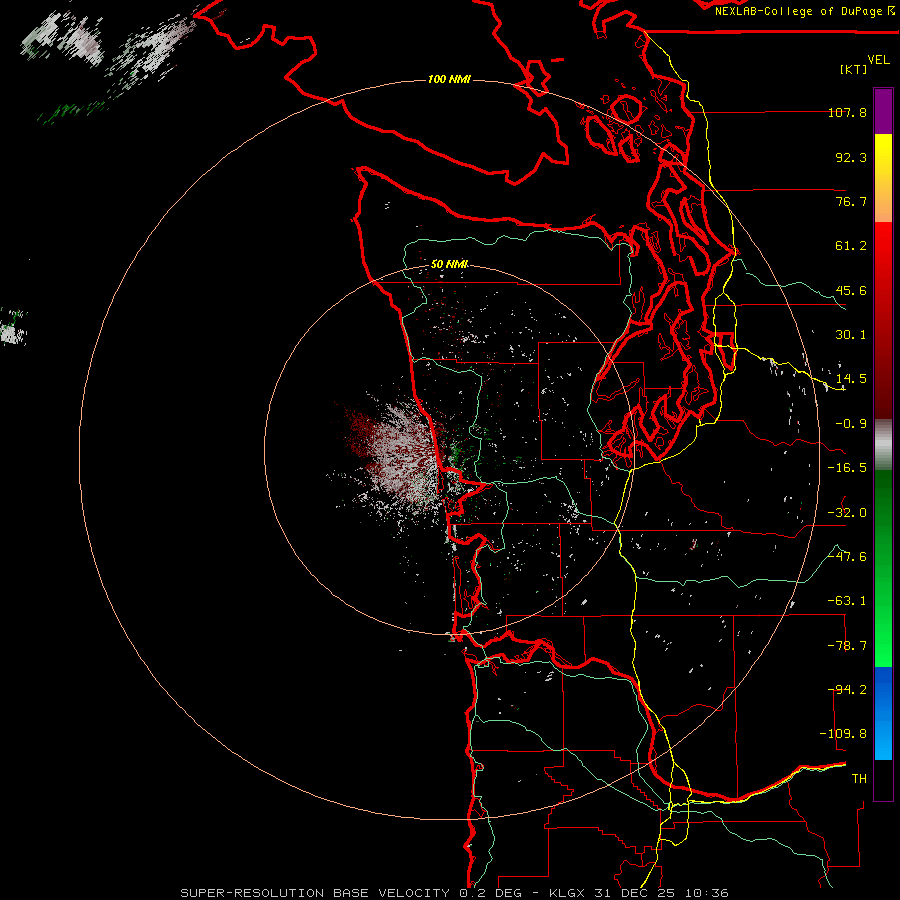This screenshot has width=900, height=900.
Task: Click the [KT] units label
Action: [853, 69]
